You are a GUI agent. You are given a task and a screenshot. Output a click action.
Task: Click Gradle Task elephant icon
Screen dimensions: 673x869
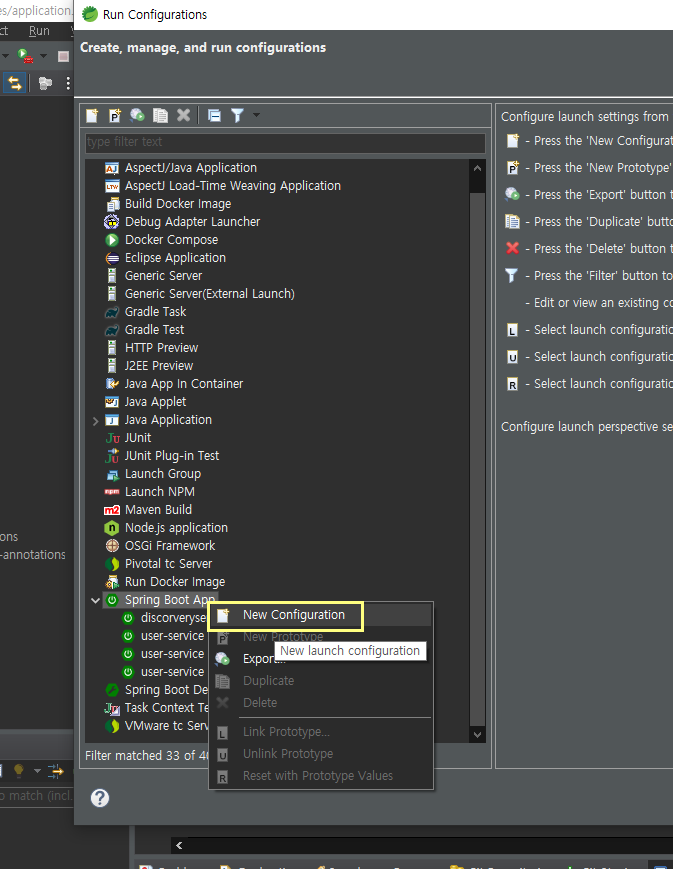(x=112, y=312)
